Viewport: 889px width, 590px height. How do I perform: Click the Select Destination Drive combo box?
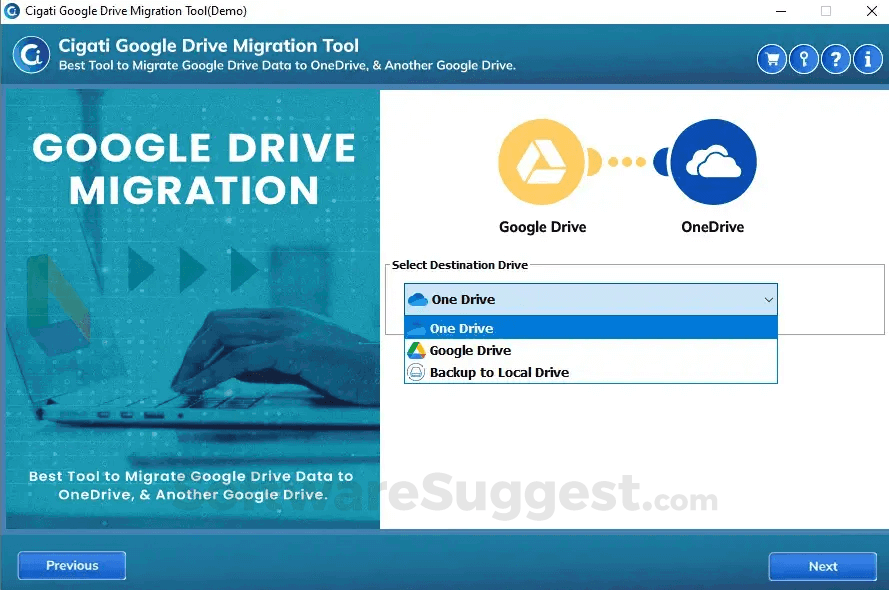(590, 299)
